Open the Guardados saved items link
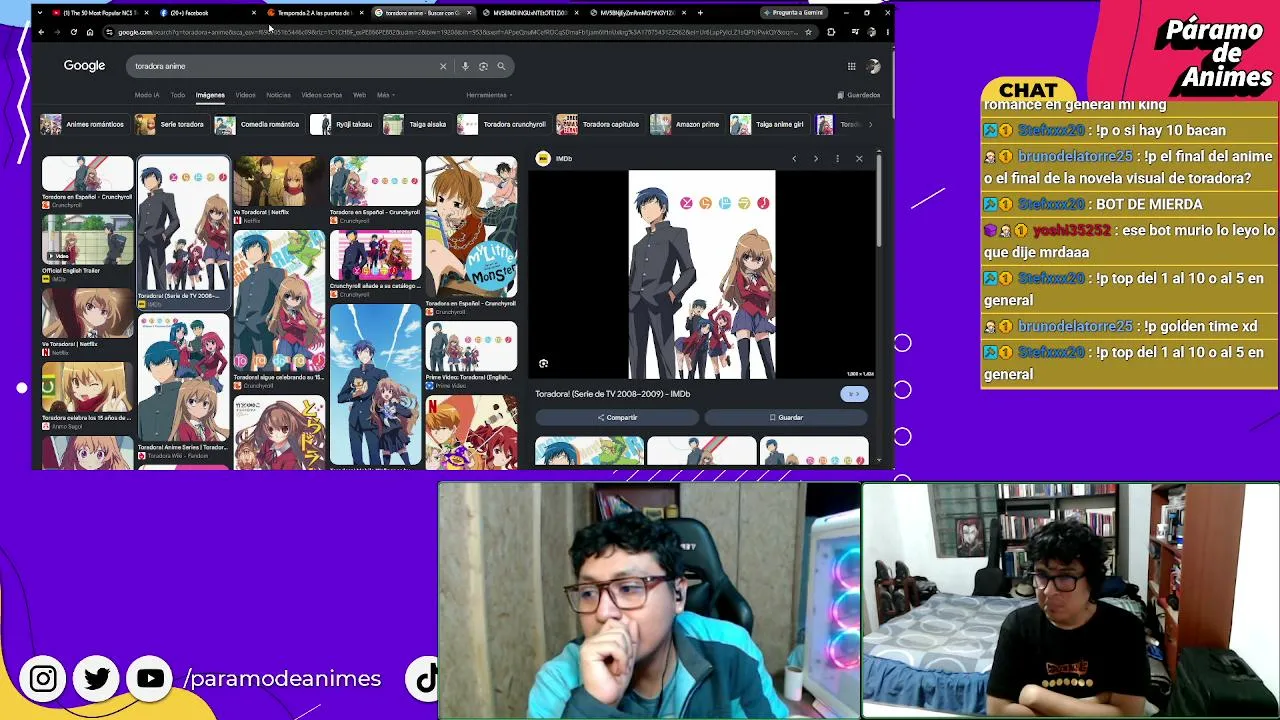 (859, 95)
